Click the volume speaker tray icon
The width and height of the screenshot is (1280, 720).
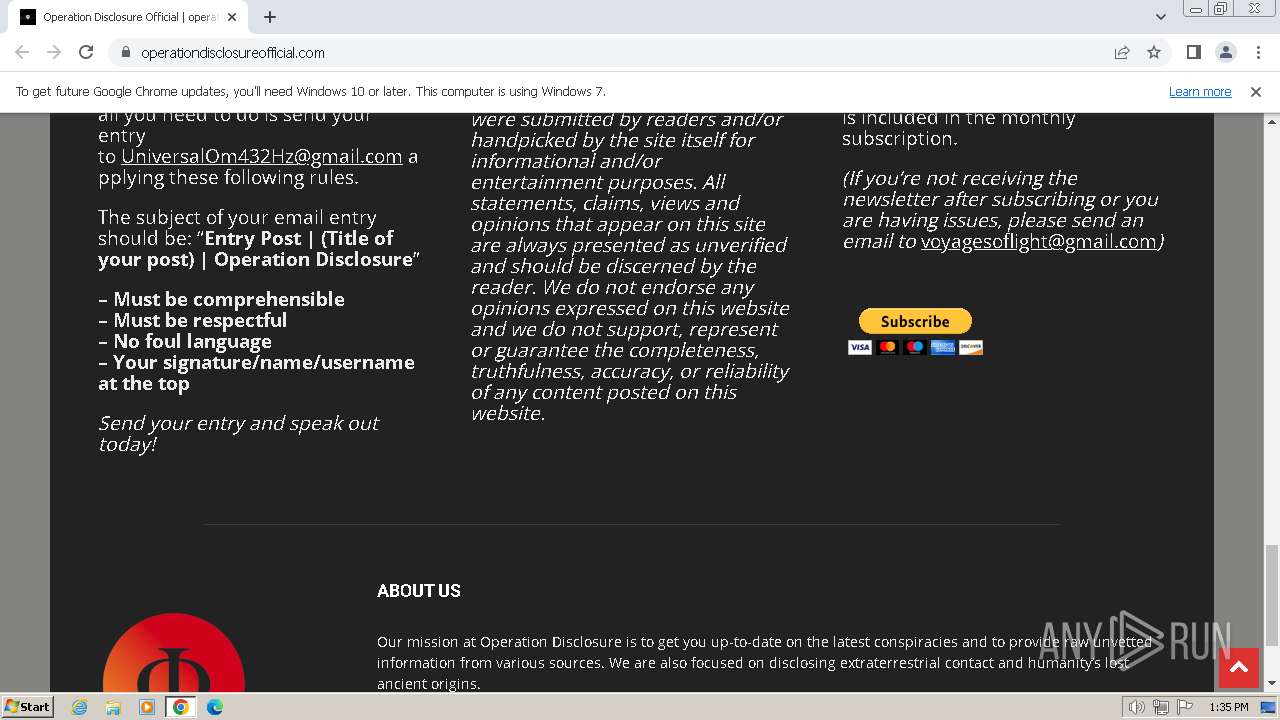[1136, 707]
